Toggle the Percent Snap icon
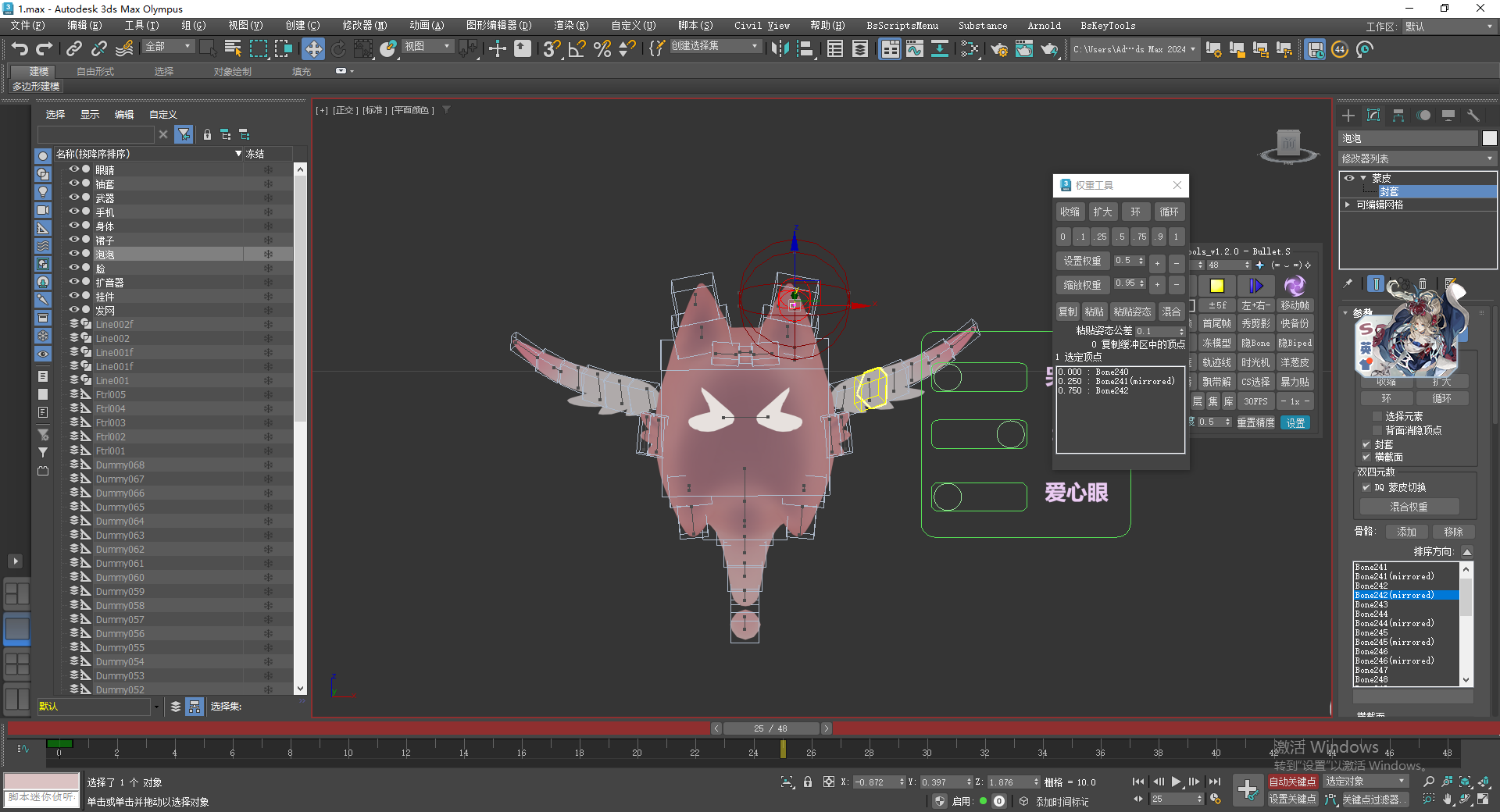This screenshot has height=812, width=1500. coord(602,49)
